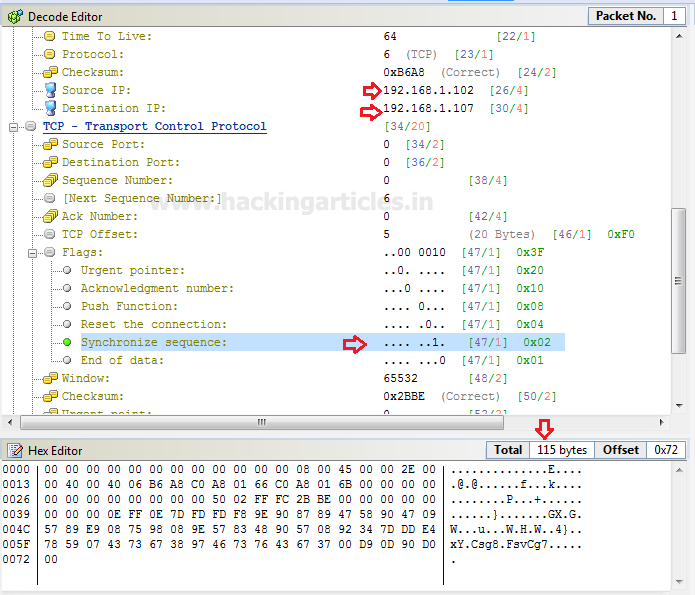Click hex row offset 0039
This screenshot has width=695, height=595.
[16, 514]
